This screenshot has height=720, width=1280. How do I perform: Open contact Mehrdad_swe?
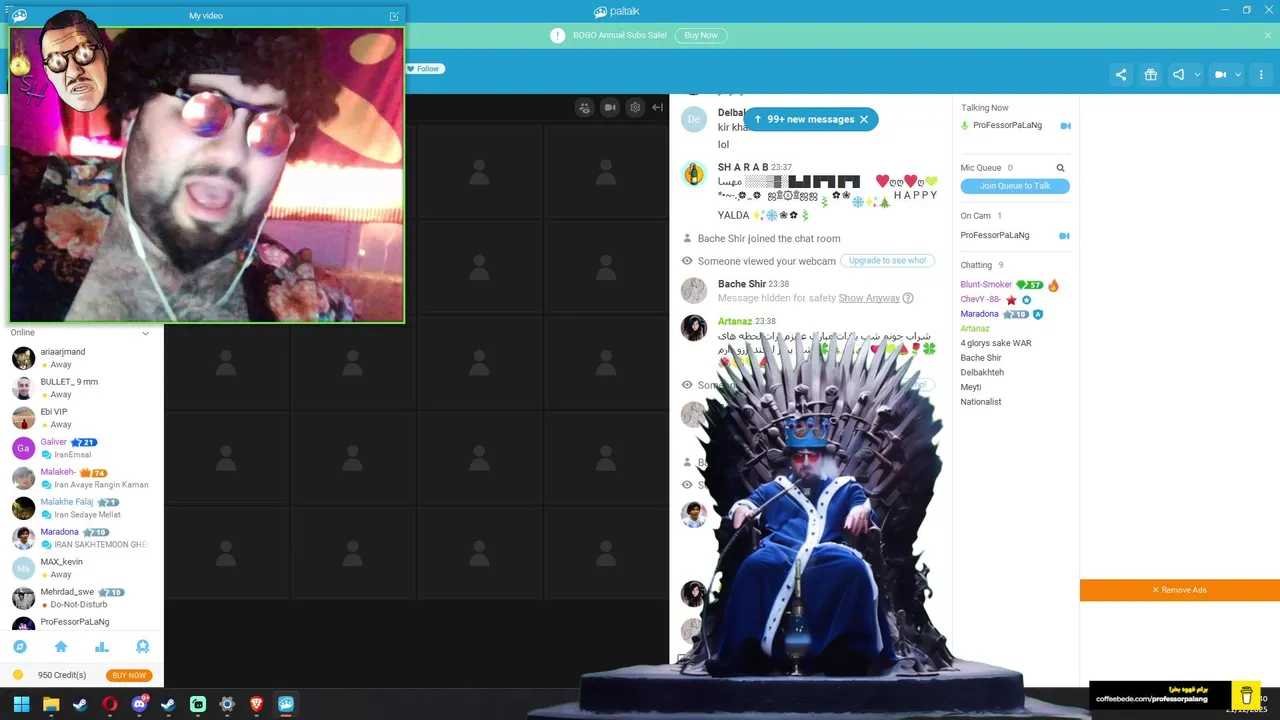[x=82, y=598]
